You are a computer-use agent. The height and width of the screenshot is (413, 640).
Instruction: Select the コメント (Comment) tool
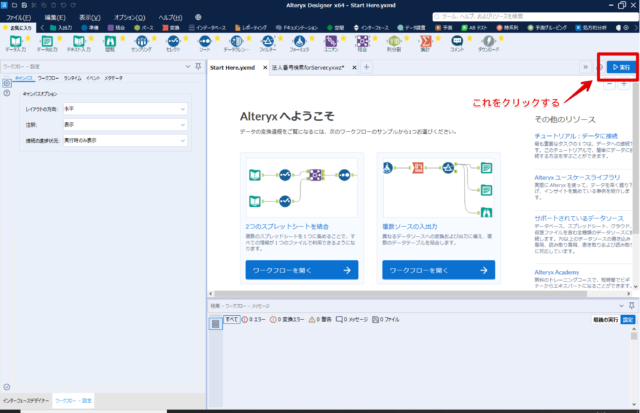click(x=457, y=42)
